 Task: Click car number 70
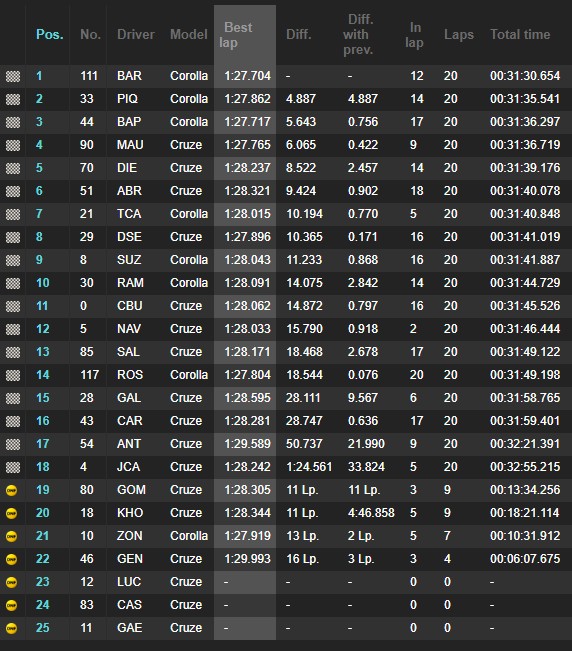(87, 168)
